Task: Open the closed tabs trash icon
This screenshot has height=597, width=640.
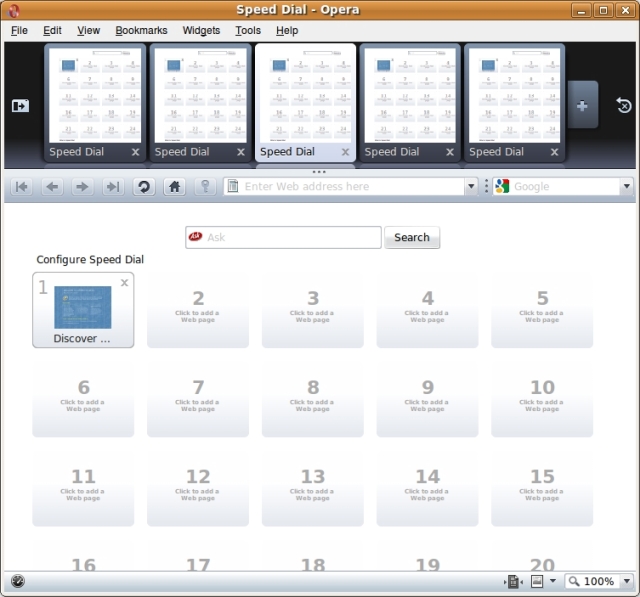Action: [x=624, y=105]
